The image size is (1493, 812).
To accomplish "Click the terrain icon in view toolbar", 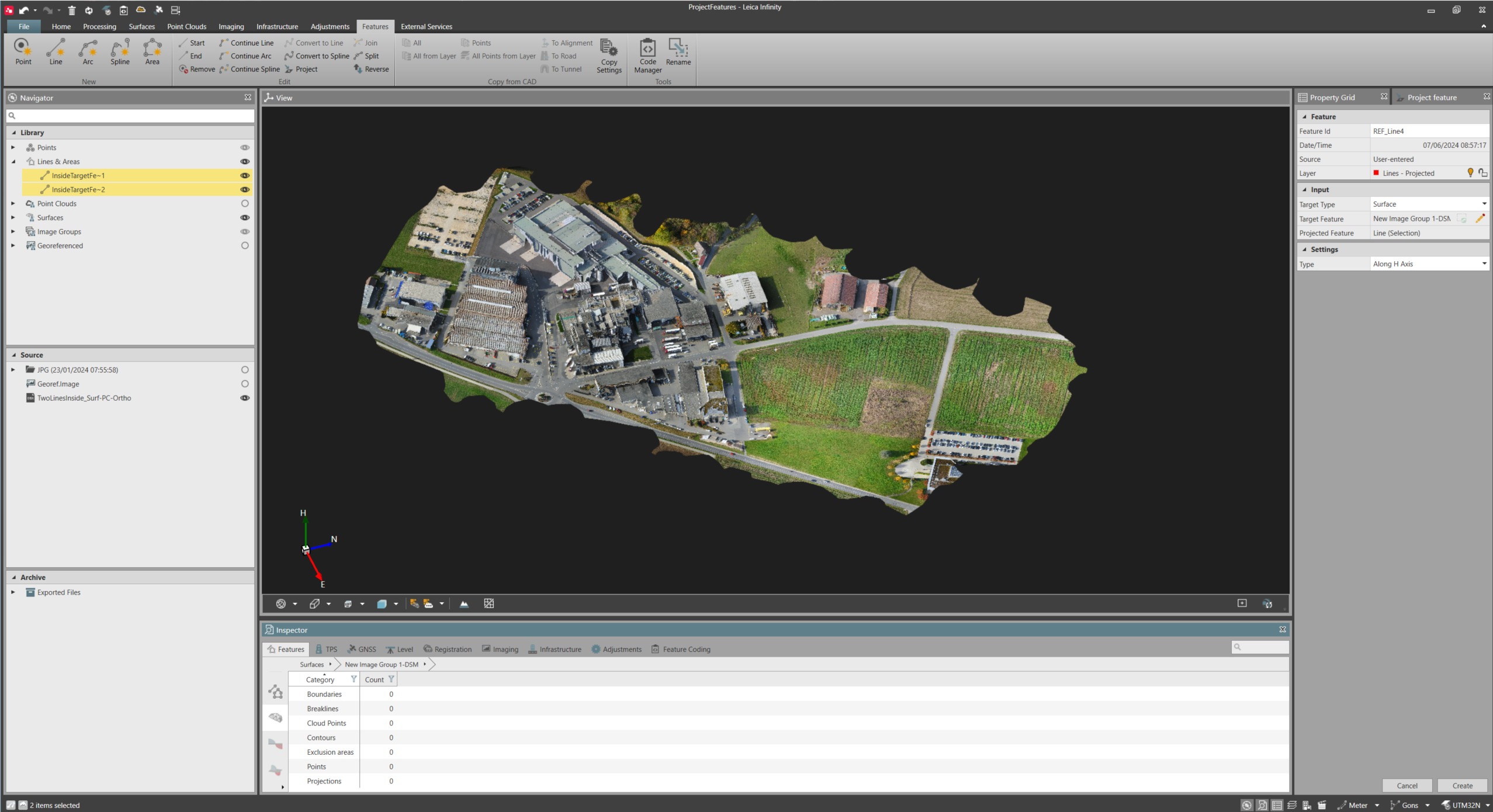I will [464, 604].
